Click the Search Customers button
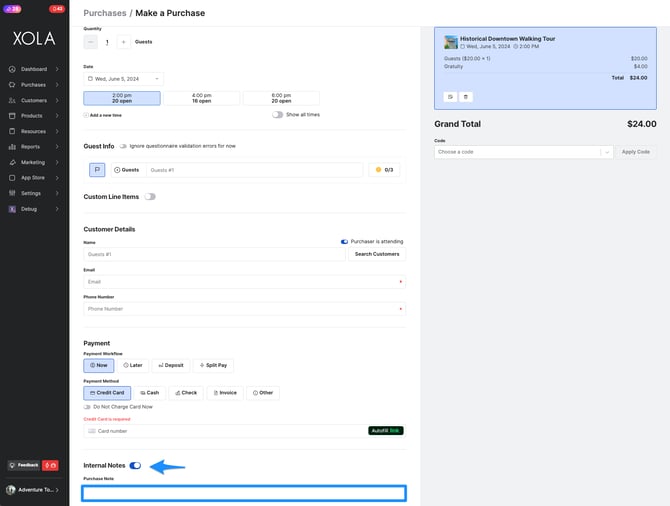Image resolution: width=670 pixels, height=506 pixels. 377,254
